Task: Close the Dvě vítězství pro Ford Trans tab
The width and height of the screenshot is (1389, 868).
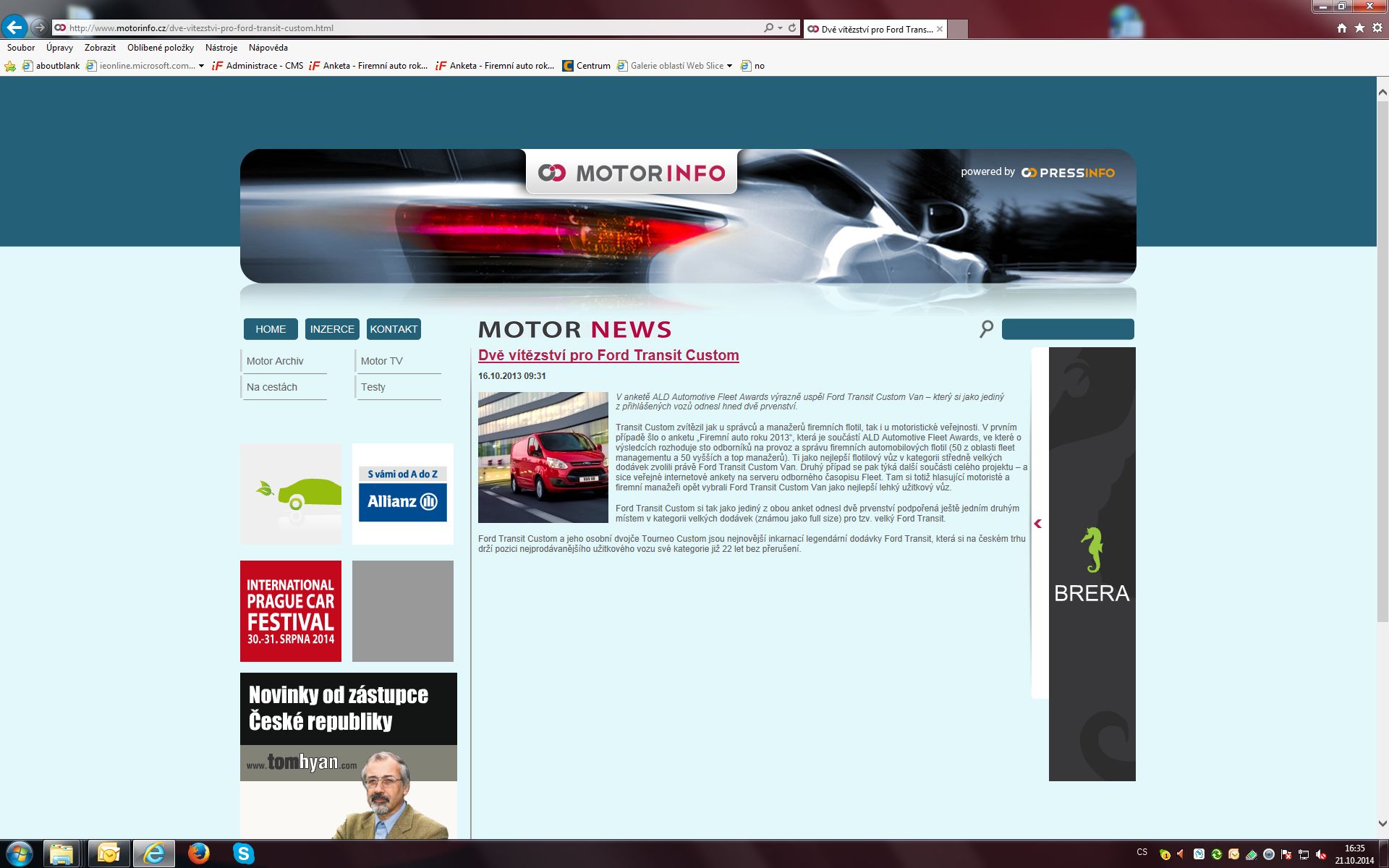Action: [940, 29]
